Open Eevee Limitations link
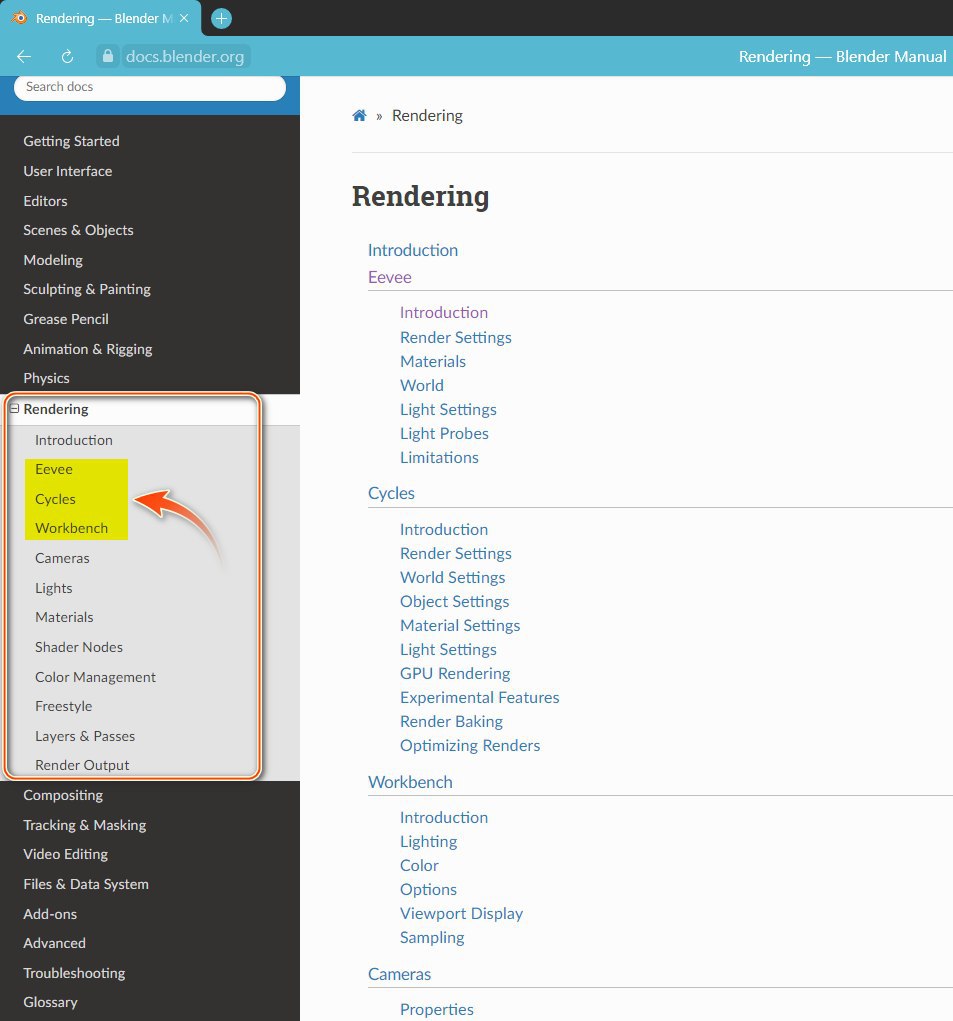 [439, 458]
